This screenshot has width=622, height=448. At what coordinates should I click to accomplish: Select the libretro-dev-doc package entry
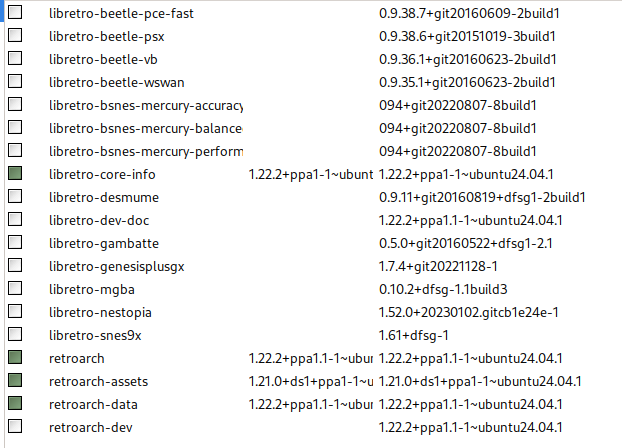pyautogui.click(x=103, y=220)
